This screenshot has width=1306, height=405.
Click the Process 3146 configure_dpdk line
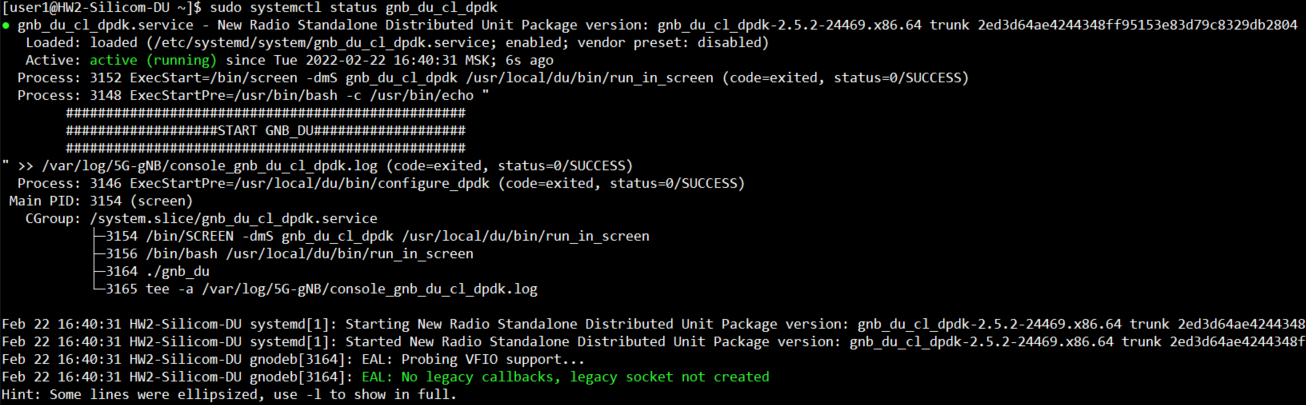(380, 183)
